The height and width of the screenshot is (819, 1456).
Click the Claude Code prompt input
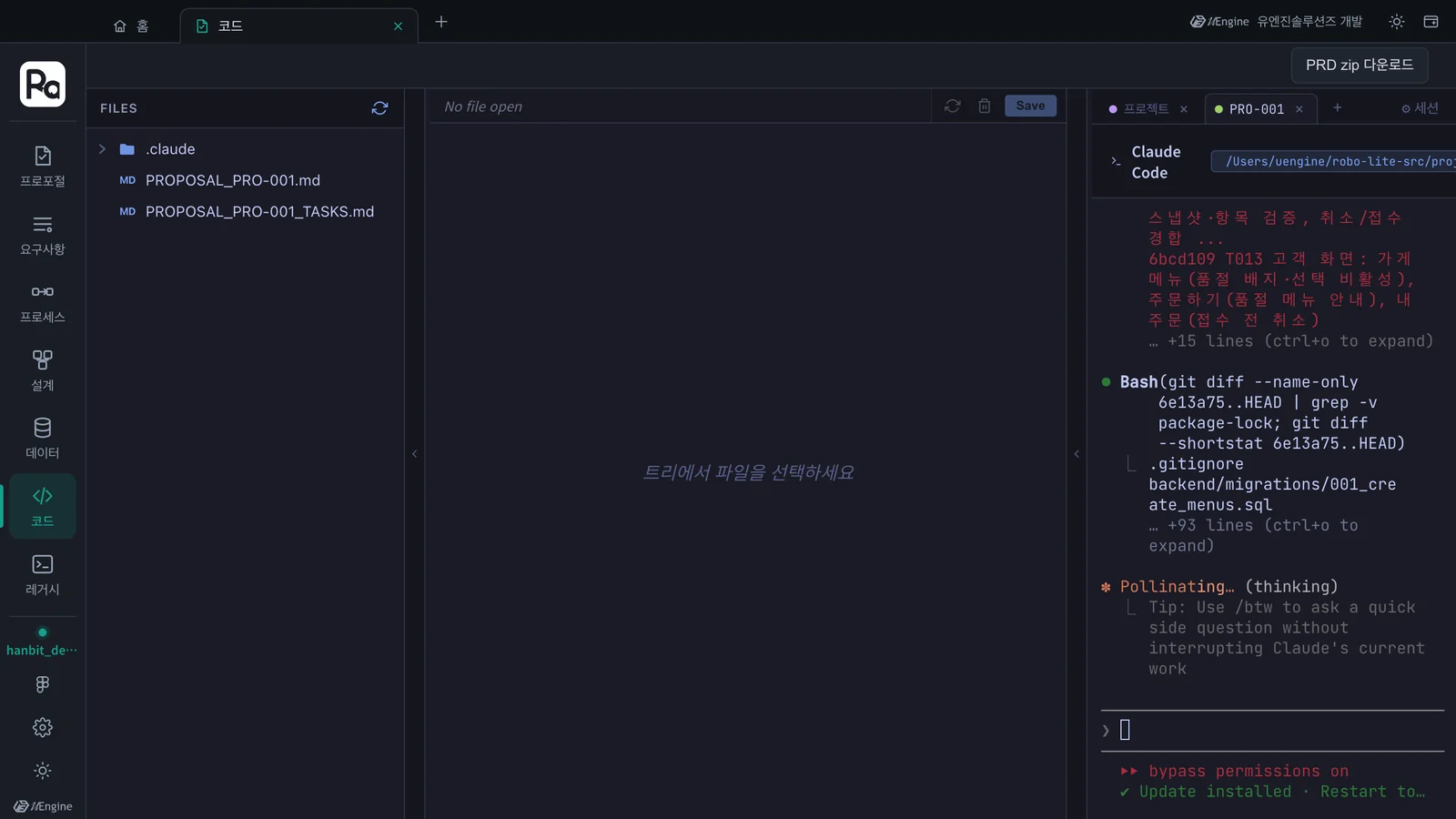(1272, 730)
